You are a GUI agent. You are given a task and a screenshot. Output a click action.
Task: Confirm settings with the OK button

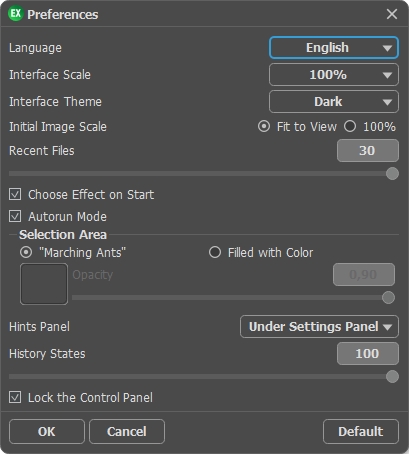tap(47, 431)
